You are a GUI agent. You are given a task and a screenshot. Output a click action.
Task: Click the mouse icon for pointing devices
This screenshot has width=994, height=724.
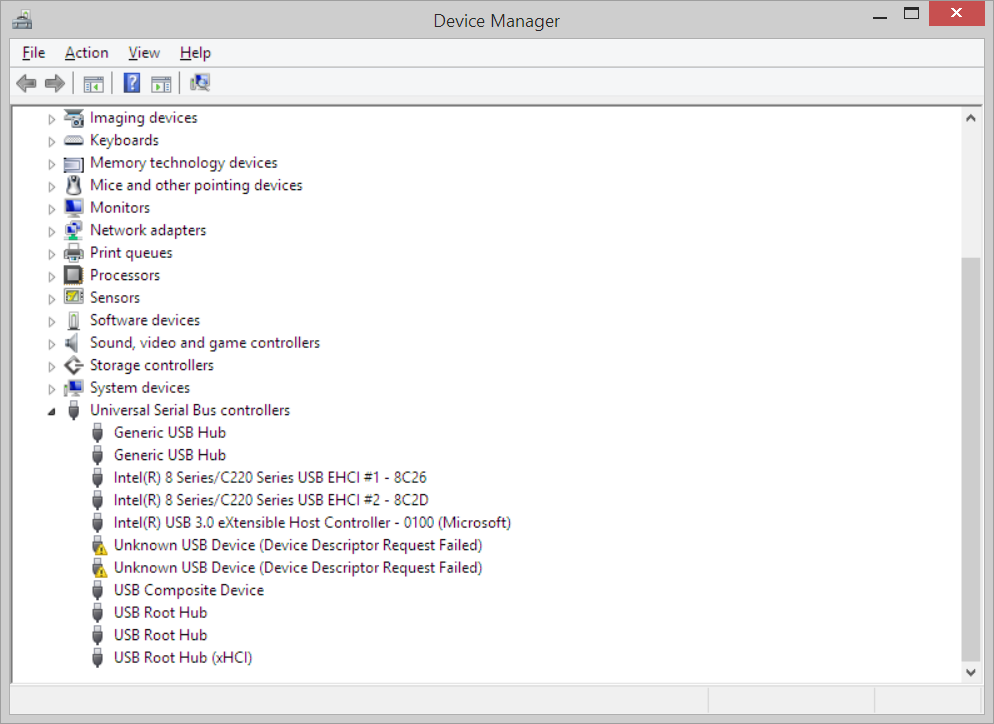[x=74, y=185]
